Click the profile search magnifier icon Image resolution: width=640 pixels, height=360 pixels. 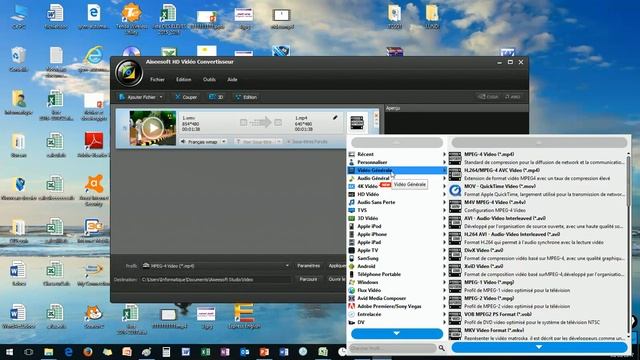point(441,348)
